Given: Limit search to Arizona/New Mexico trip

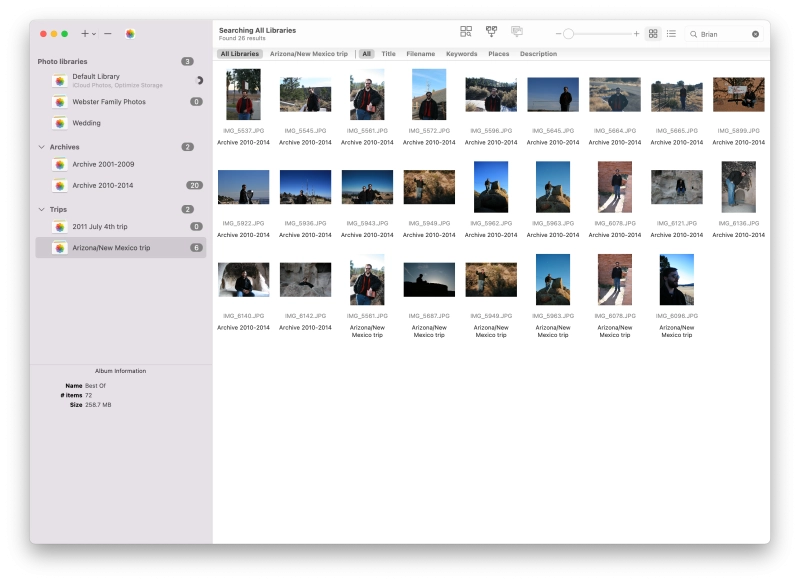Looking at the screenshot, I should [308, 54].
